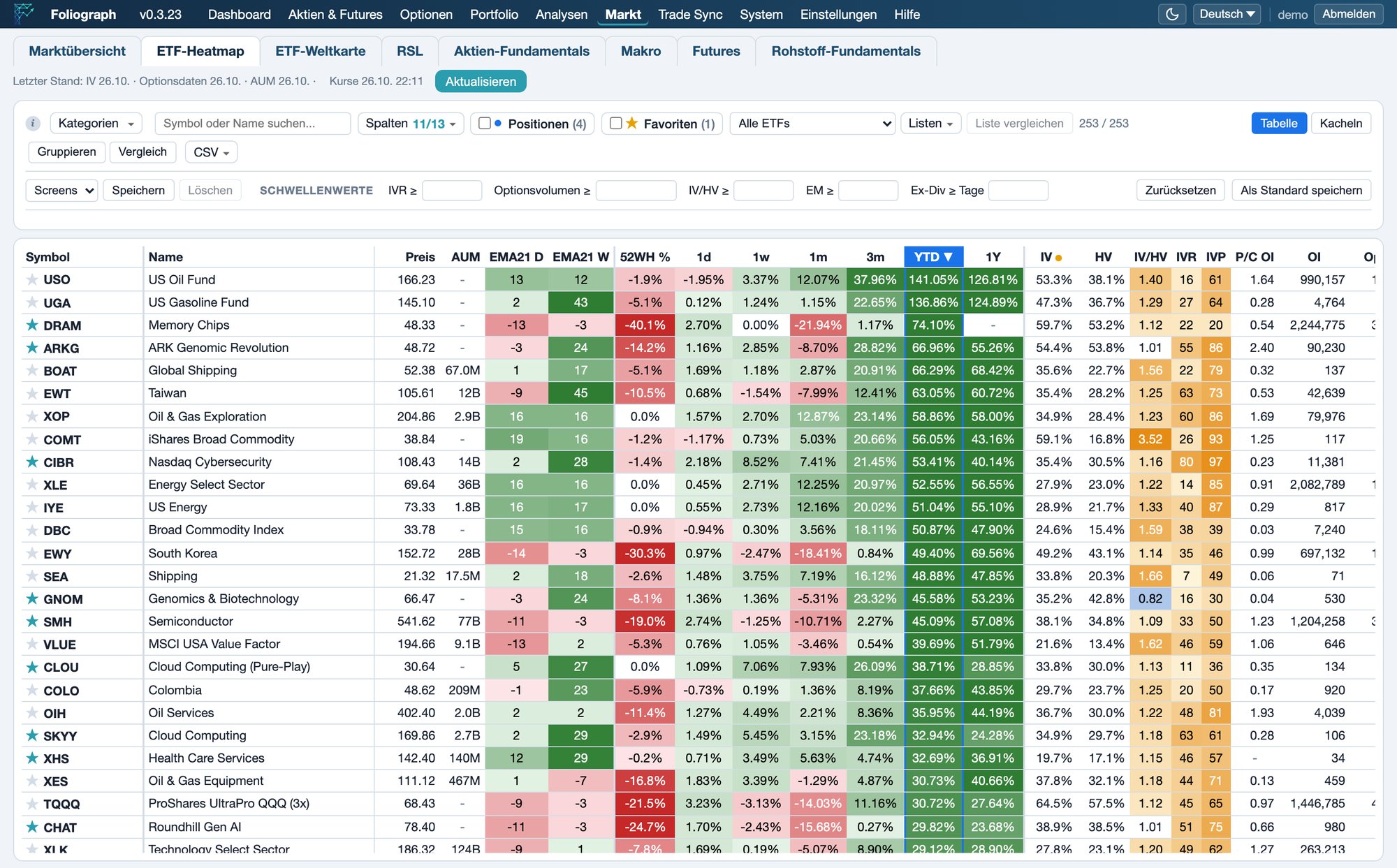Open the Deutsch language selector
The width and height of the screenshot is (1397, 868).
pos(1227,14)
